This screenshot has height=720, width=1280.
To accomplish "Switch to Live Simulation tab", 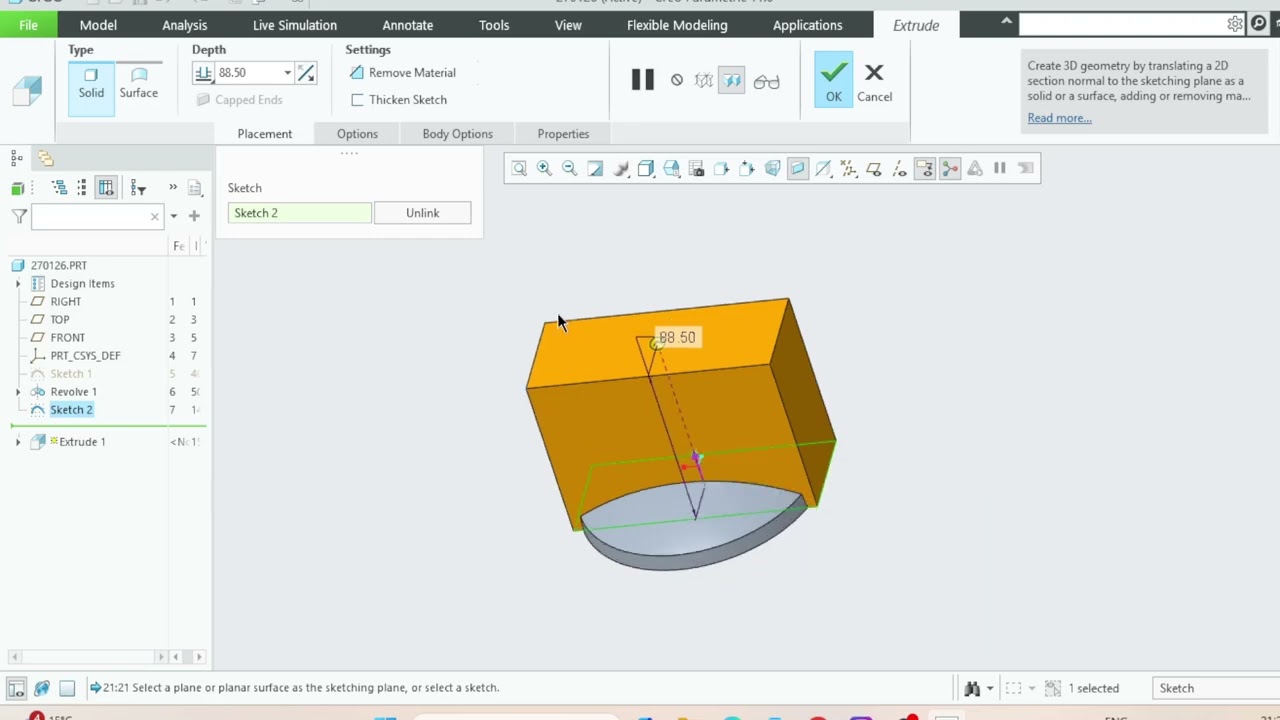I will (x=295, y=25).
